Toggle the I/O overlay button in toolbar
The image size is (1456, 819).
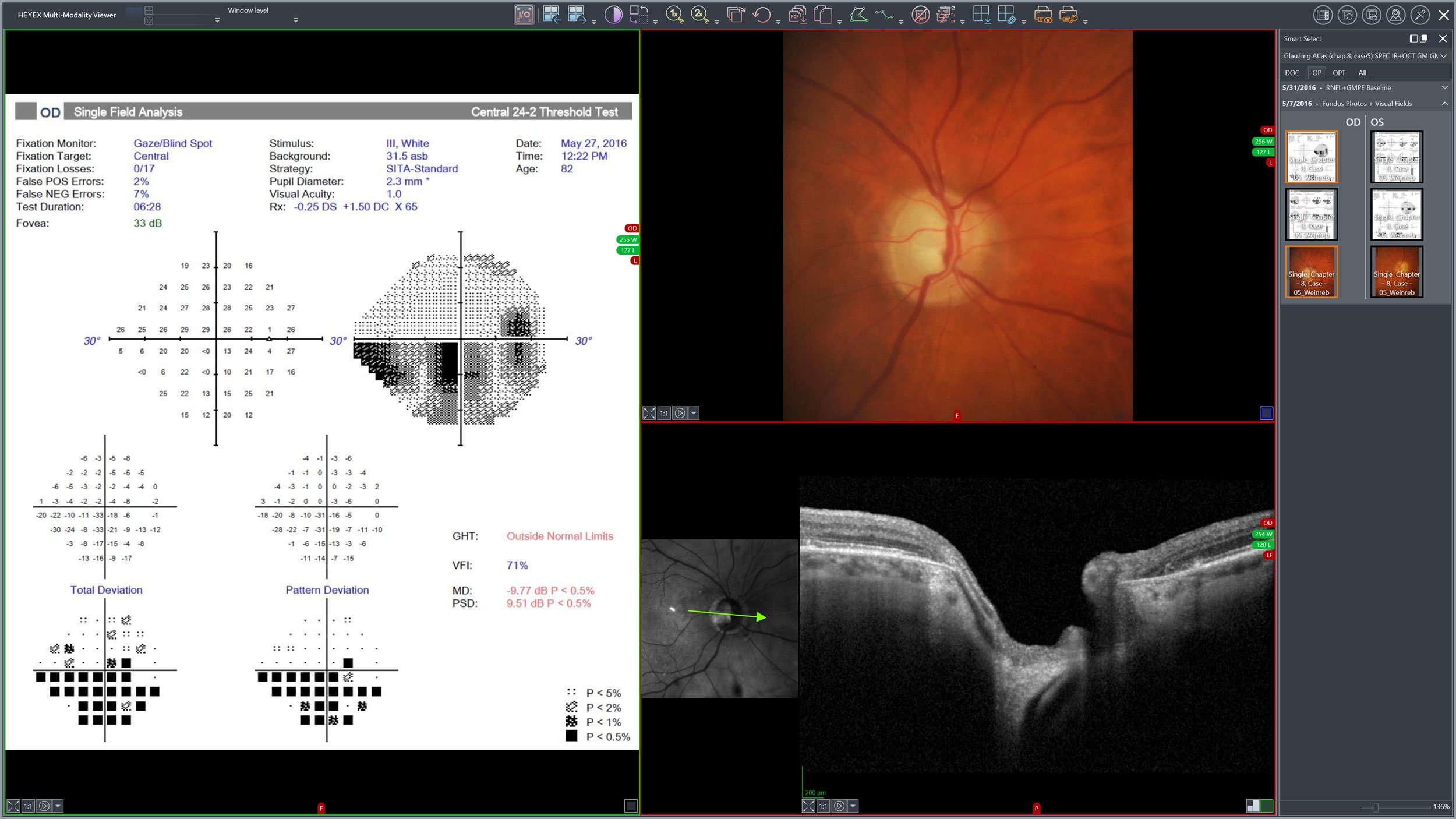(524, 15)
